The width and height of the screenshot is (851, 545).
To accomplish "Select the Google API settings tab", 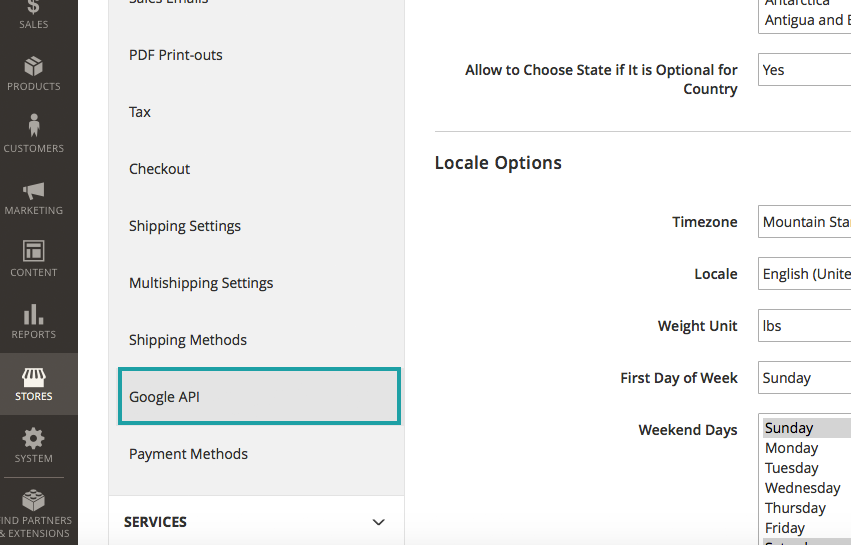I will click(x=259, y=397).
